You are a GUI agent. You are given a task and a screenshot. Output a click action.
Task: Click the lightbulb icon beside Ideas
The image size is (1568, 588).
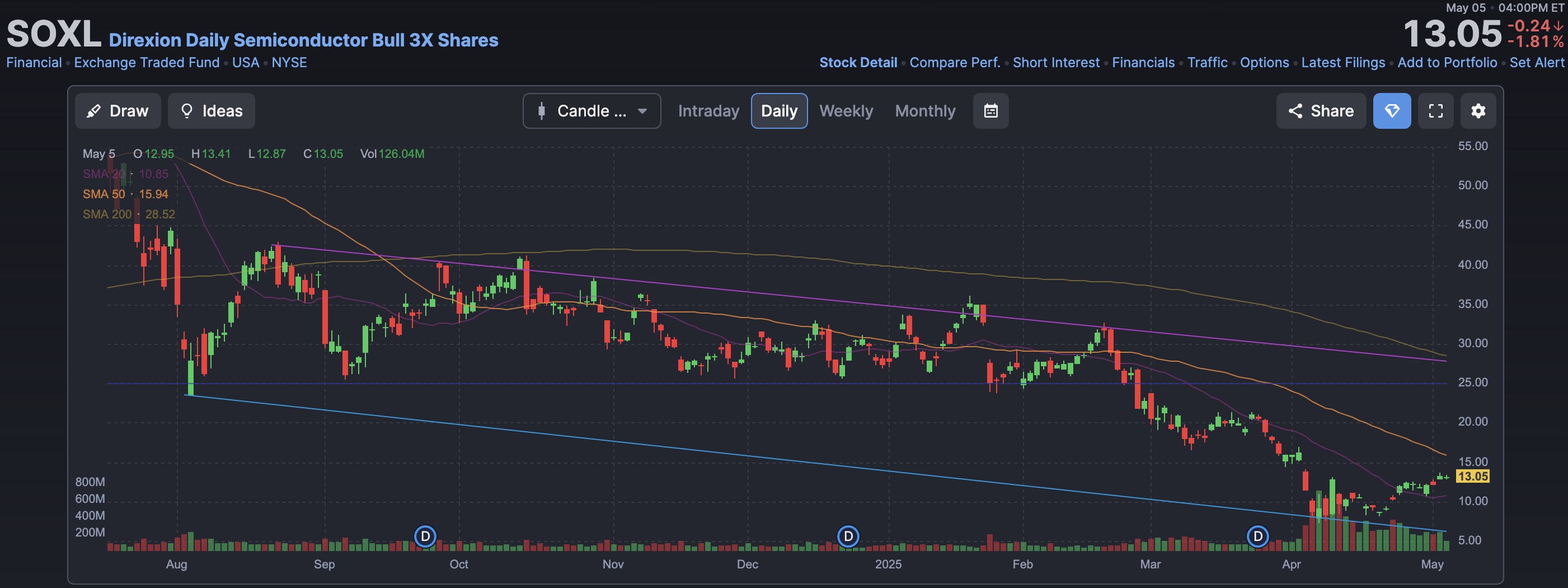tap(187, 111)
